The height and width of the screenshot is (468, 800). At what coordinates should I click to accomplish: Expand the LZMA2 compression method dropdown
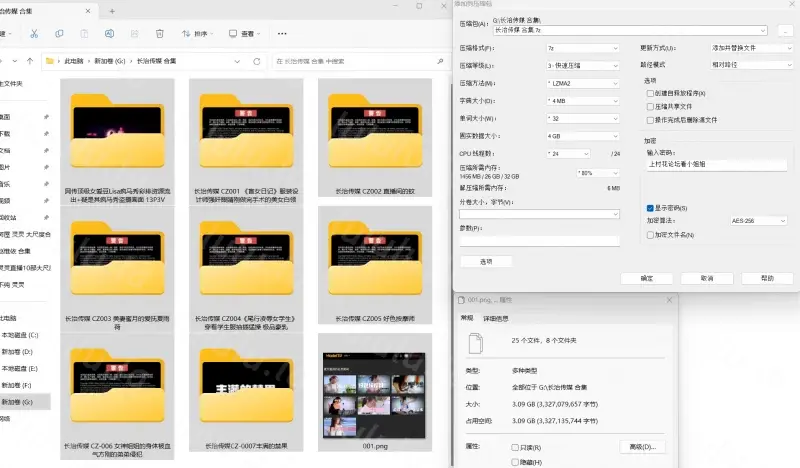(x=583, y=83)
